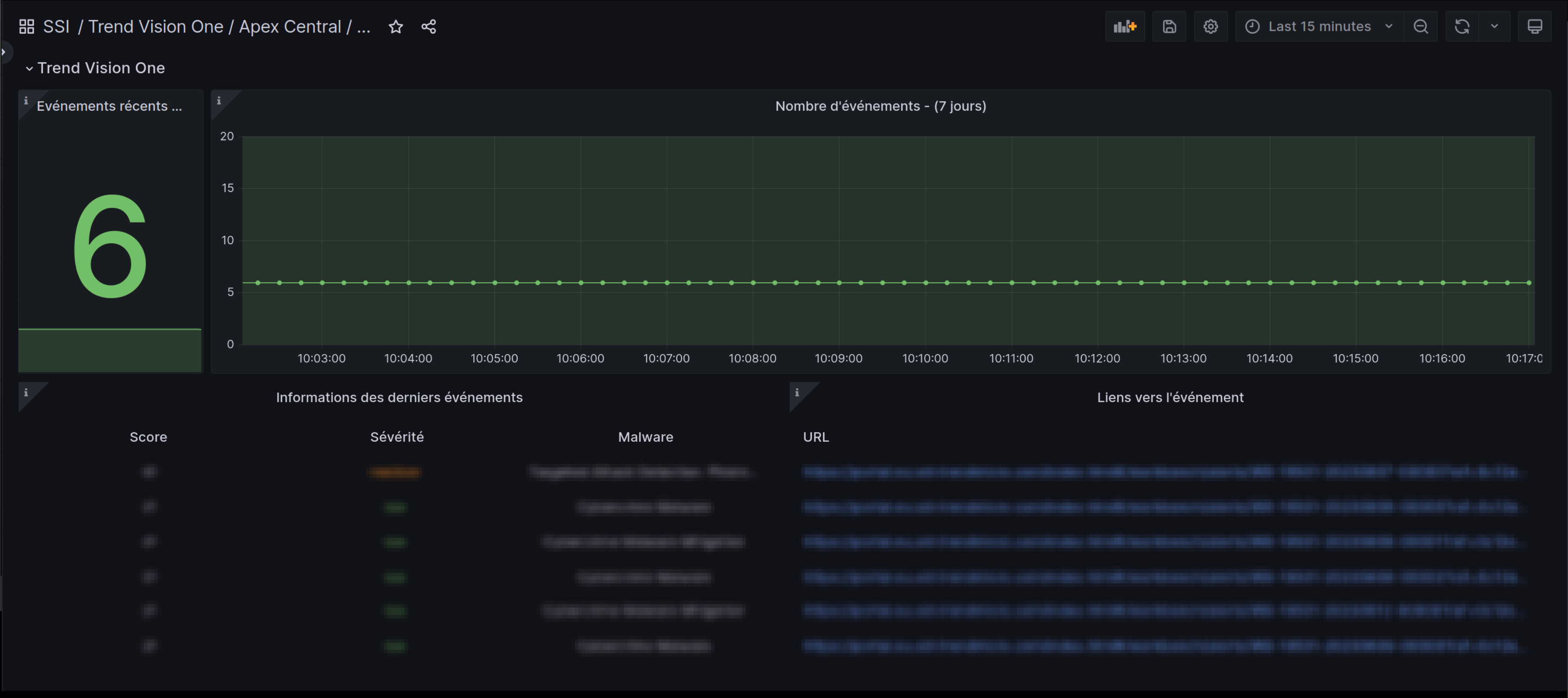Sort links table by URL column

point(816,437)
